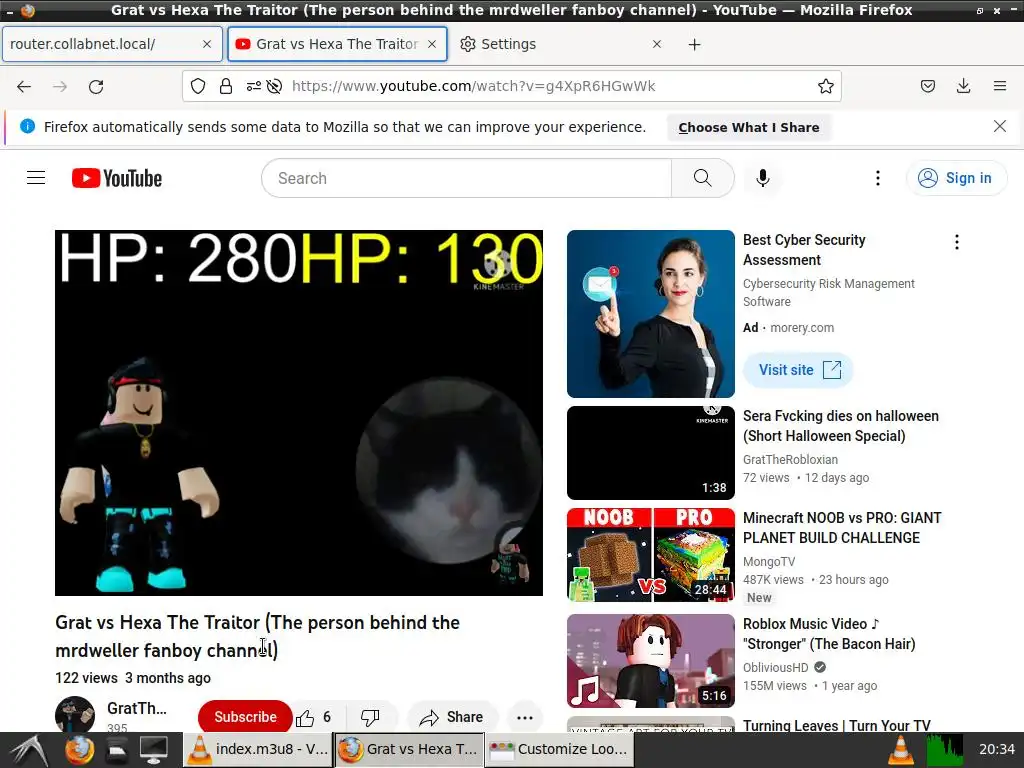Switch to the router.collabnet.local tab

[112, 44]
